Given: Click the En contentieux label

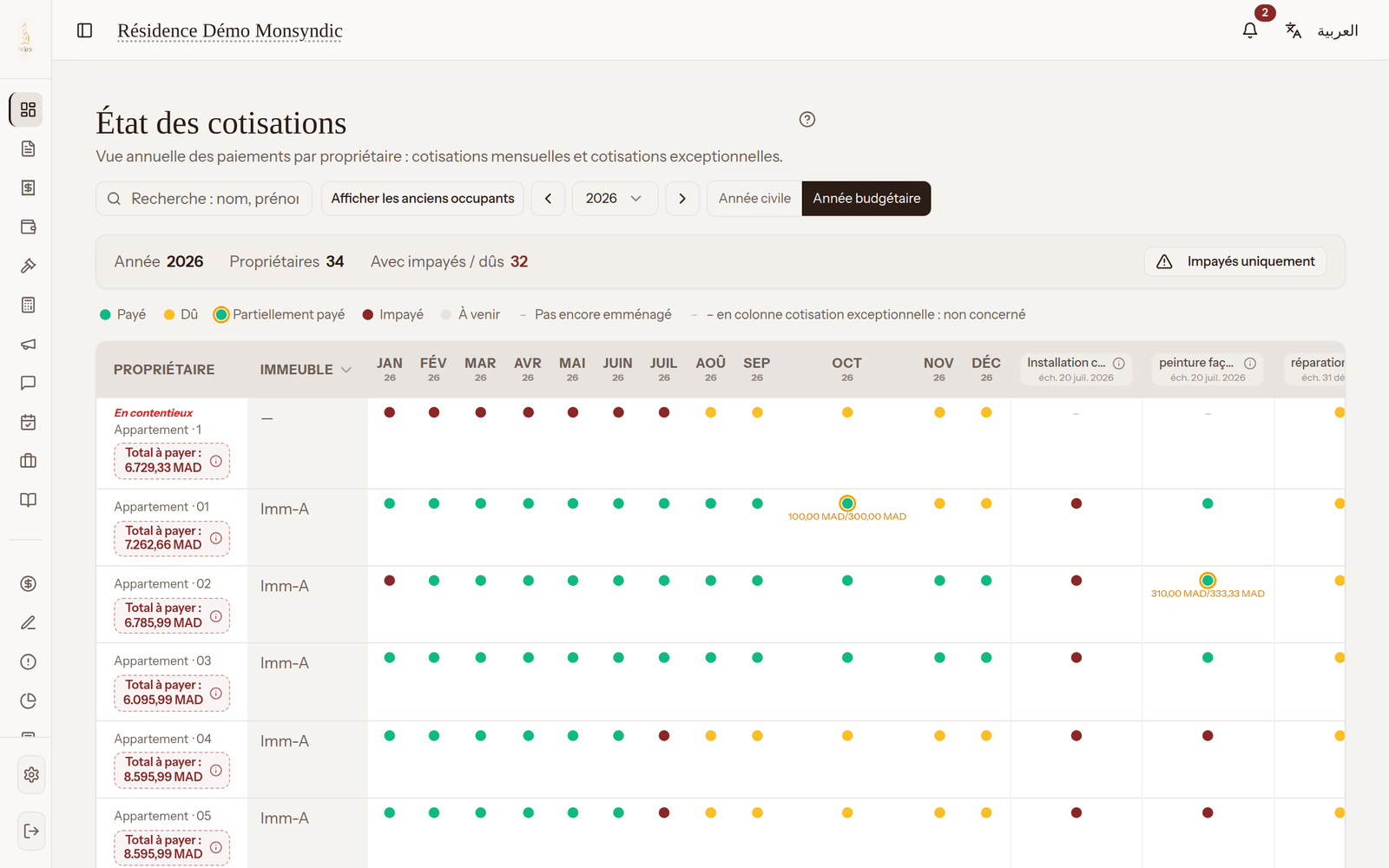Looking at the screenshot, I should pos(154,413).
